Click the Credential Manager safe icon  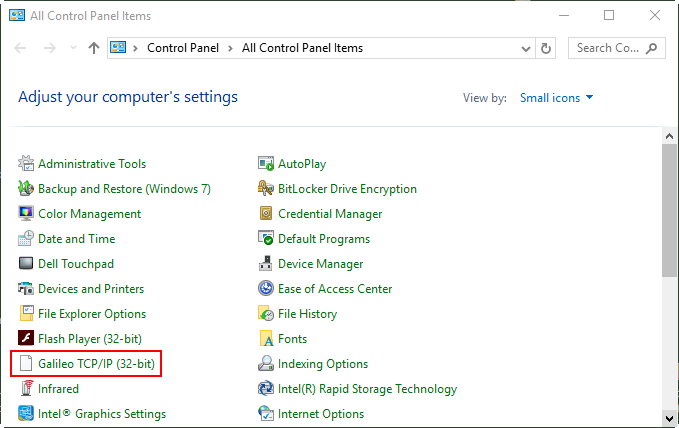266,214
